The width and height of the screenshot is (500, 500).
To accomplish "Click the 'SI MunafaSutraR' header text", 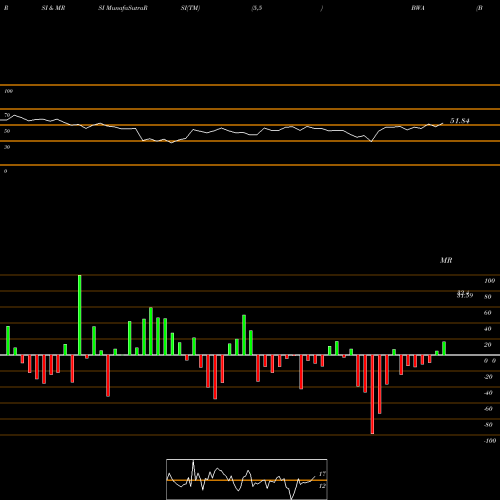I will 123,8.
